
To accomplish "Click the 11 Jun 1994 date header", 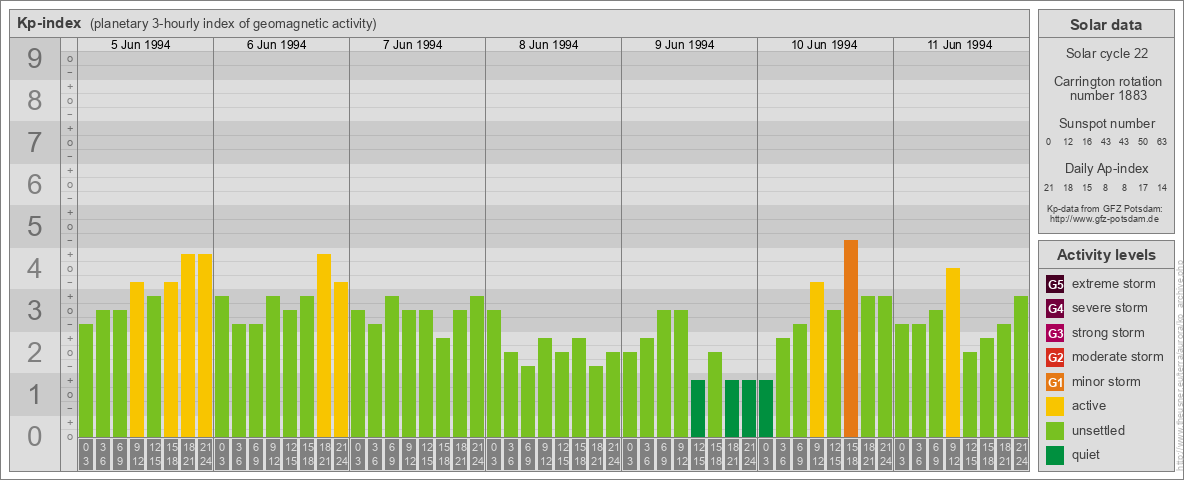I will pos(960,45).
